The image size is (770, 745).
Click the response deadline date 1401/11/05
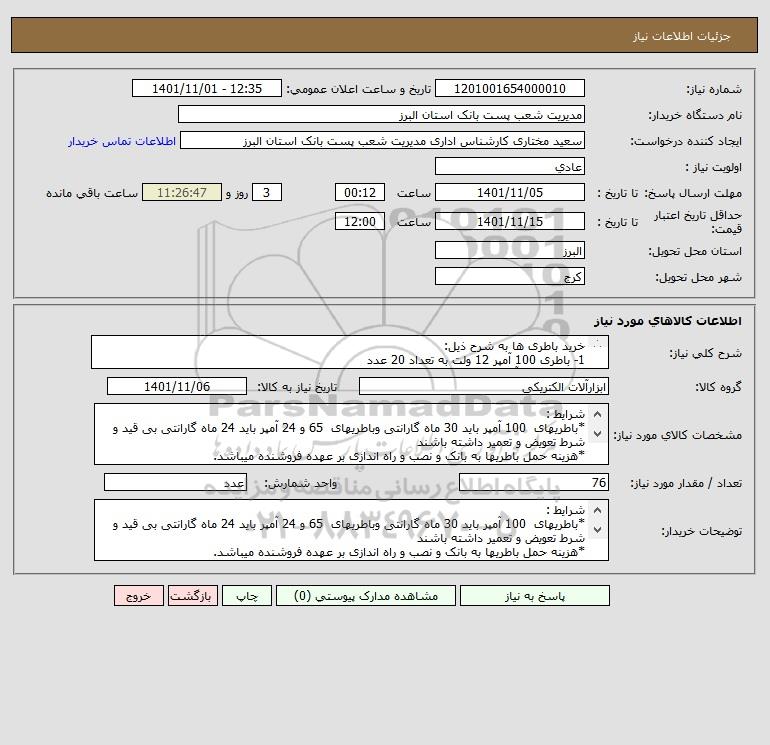click(x=510, y=193)
